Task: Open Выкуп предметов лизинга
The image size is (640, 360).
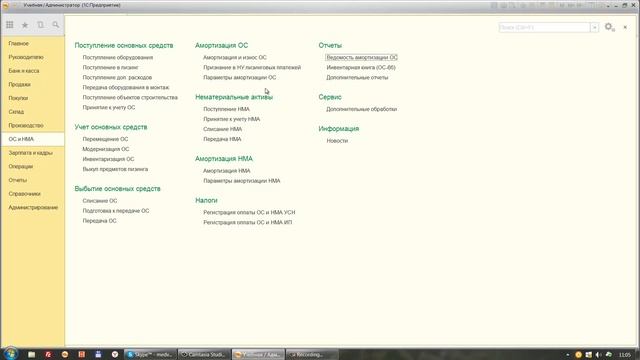Action: pos(116,169)
